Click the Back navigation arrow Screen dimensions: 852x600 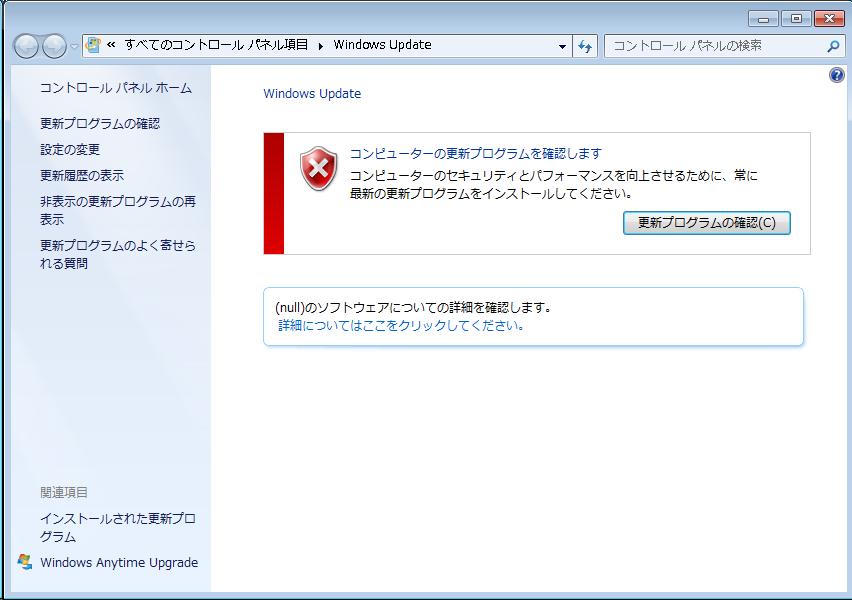coord(26,46)
